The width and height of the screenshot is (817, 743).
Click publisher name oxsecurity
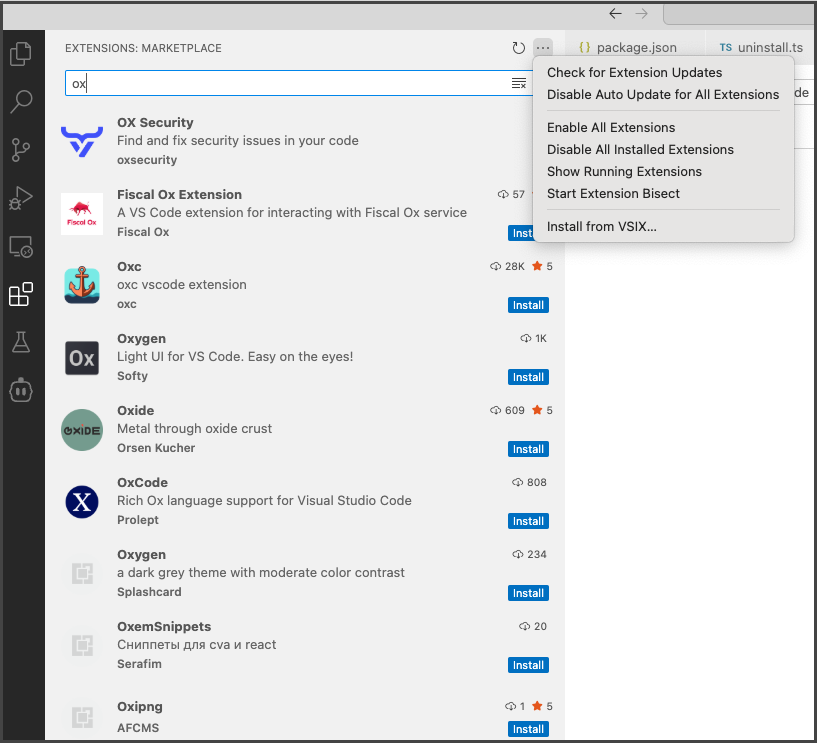click(147, 160)
